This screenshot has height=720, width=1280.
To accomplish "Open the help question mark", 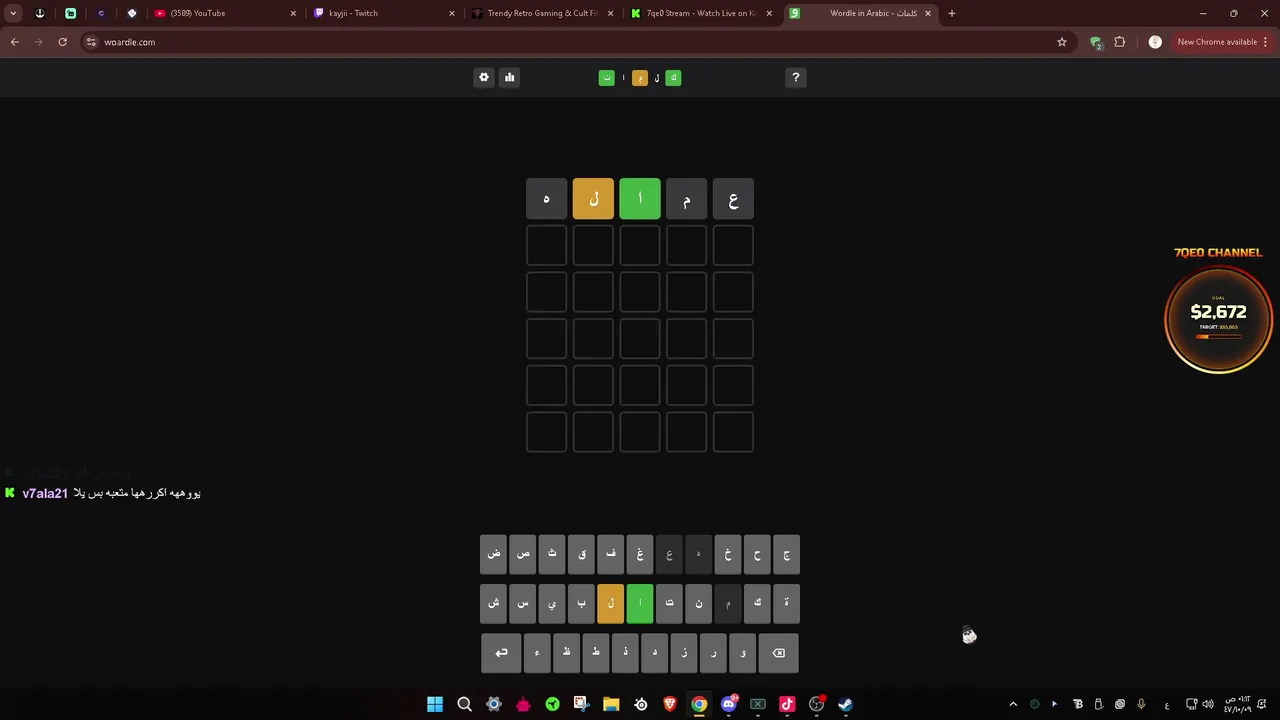I will click(796, 77).
